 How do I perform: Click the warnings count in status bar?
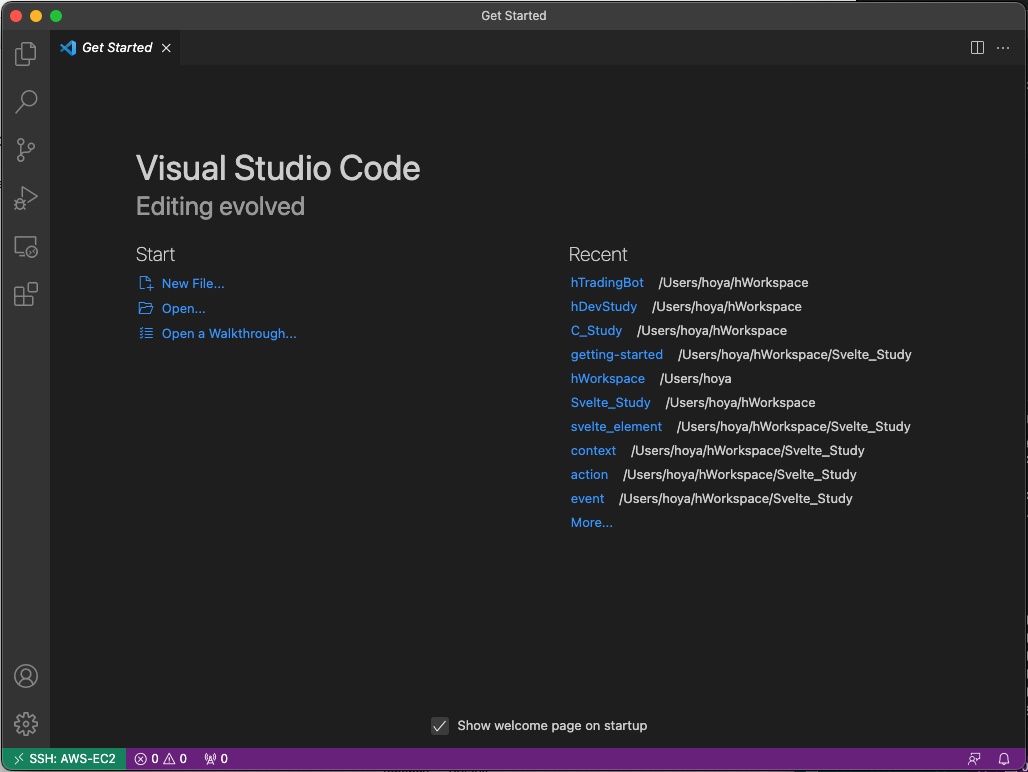pos(175,759)
